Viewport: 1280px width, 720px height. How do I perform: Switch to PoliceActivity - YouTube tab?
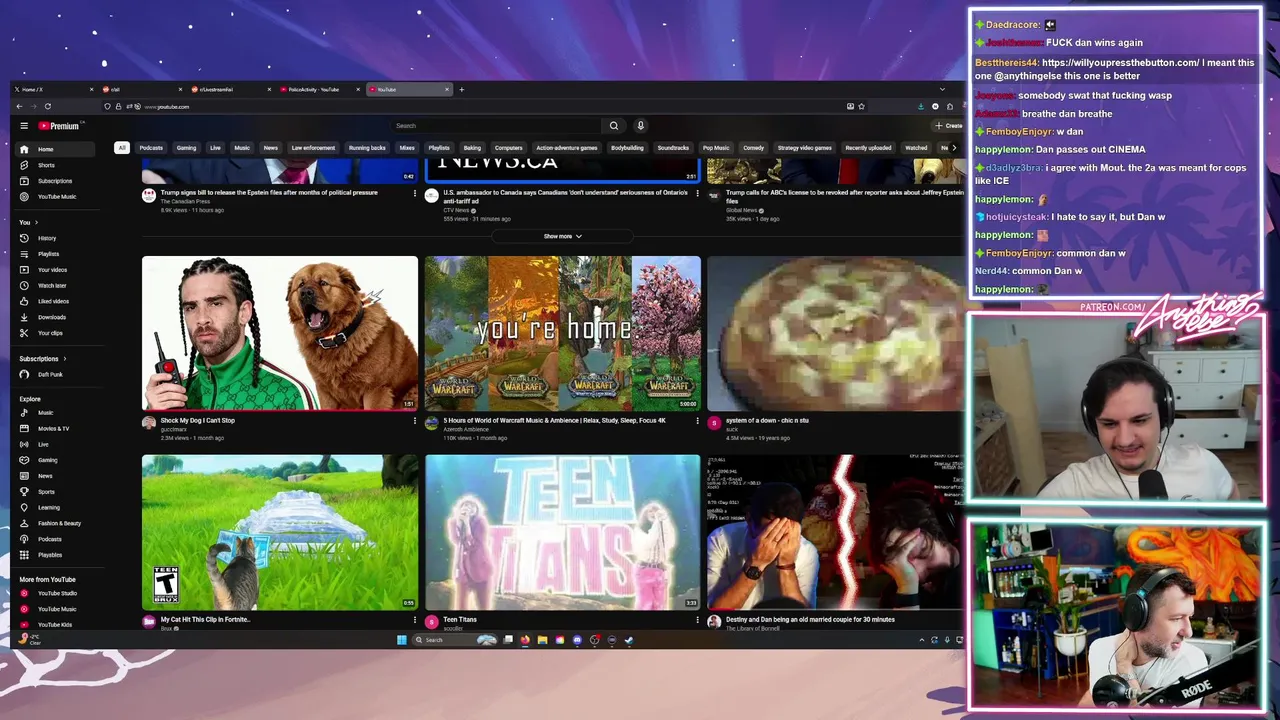(x=320, y=90)
